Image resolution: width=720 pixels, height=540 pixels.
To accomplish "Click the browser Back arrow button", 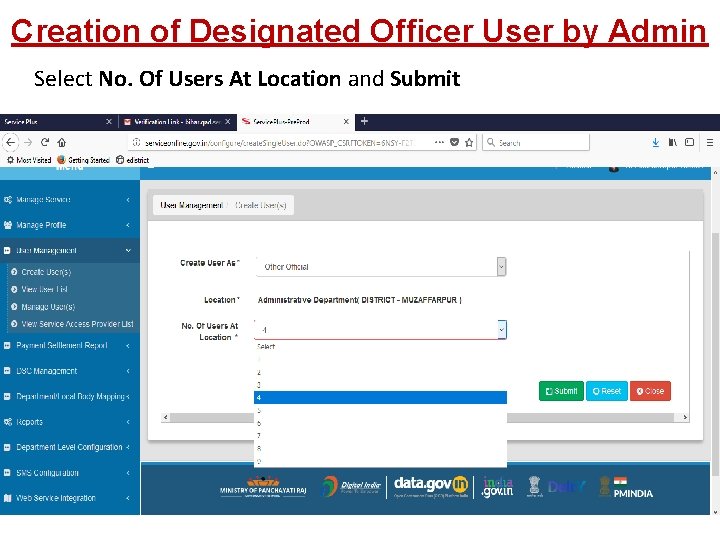I will [x=10, y=142].
